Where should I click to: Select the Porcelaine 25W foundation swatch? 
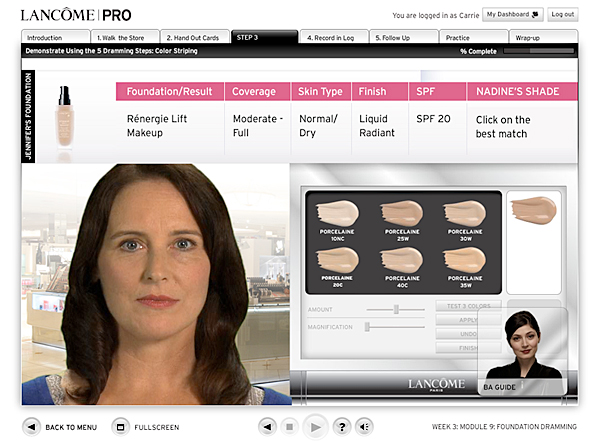[401, 214]
